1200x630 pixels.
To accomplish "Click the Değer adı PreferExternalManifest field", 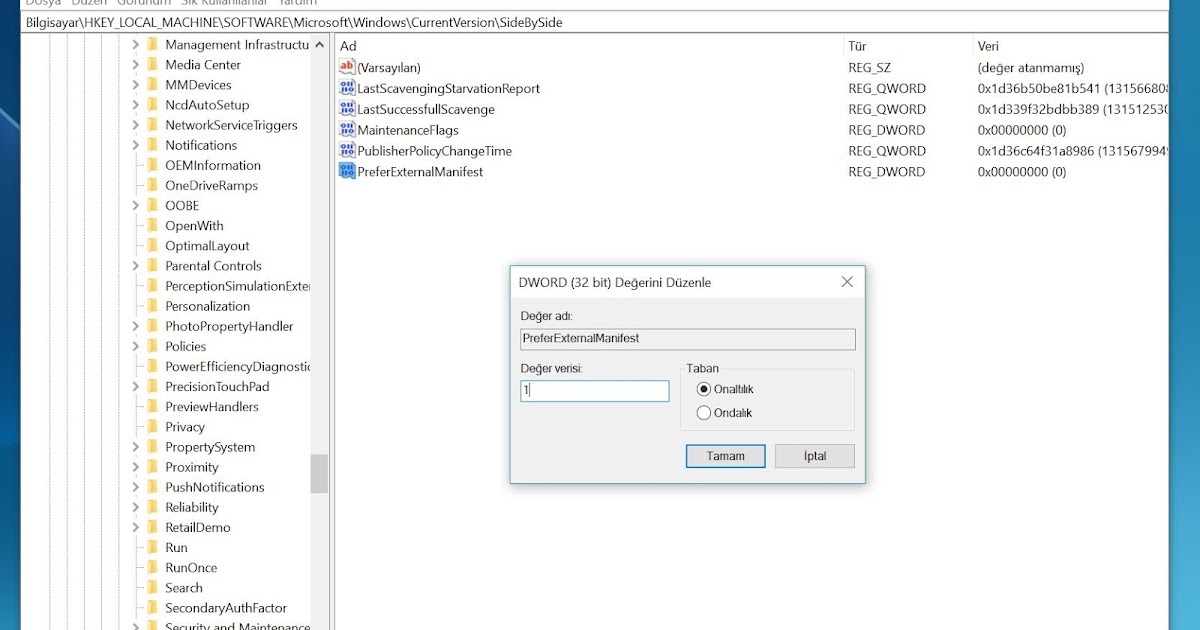I will (688, 339).
